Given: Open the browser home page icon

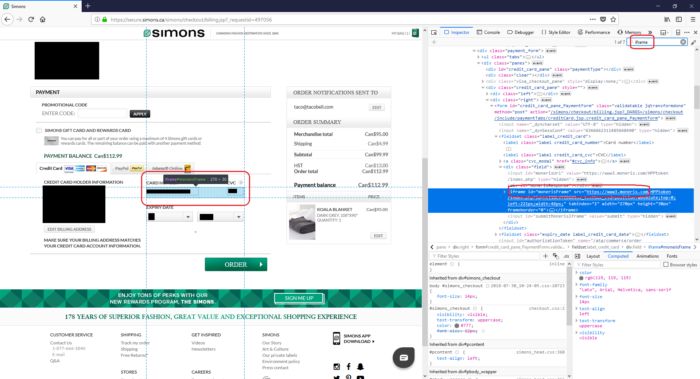Looking at the screenshot, I should click(x=42, y=19).
